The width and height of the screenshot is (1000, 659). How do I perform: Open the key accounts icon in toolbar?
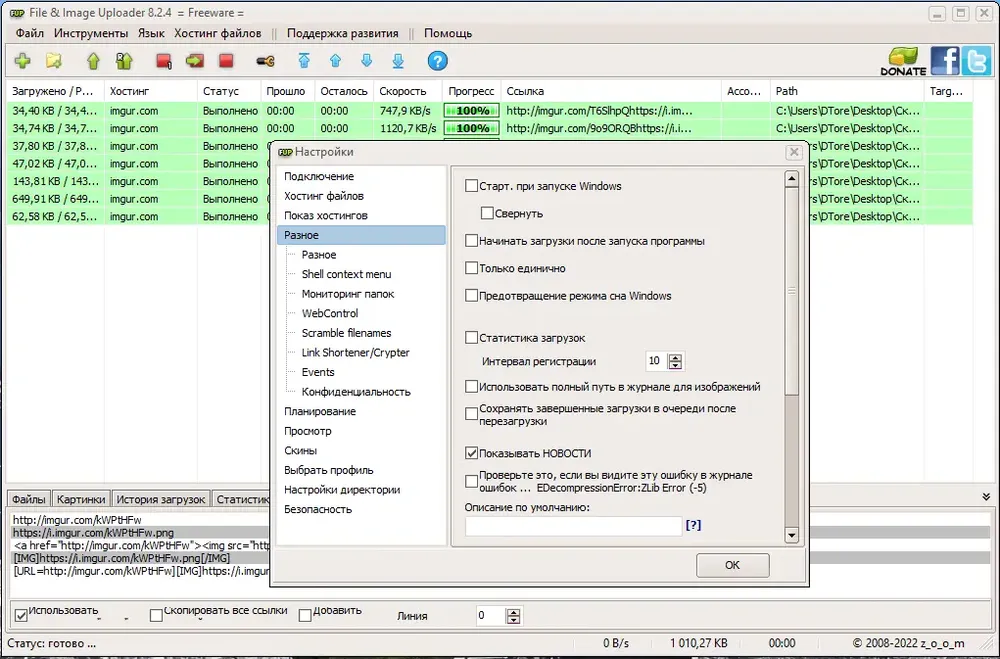tap(265, 61)
